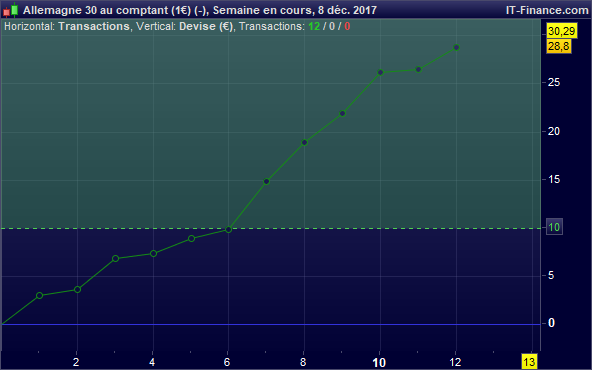Click the chart title 'Allemagne 30 au comptant'
This screenshot has height=370, width=592.
click(96, 10)
